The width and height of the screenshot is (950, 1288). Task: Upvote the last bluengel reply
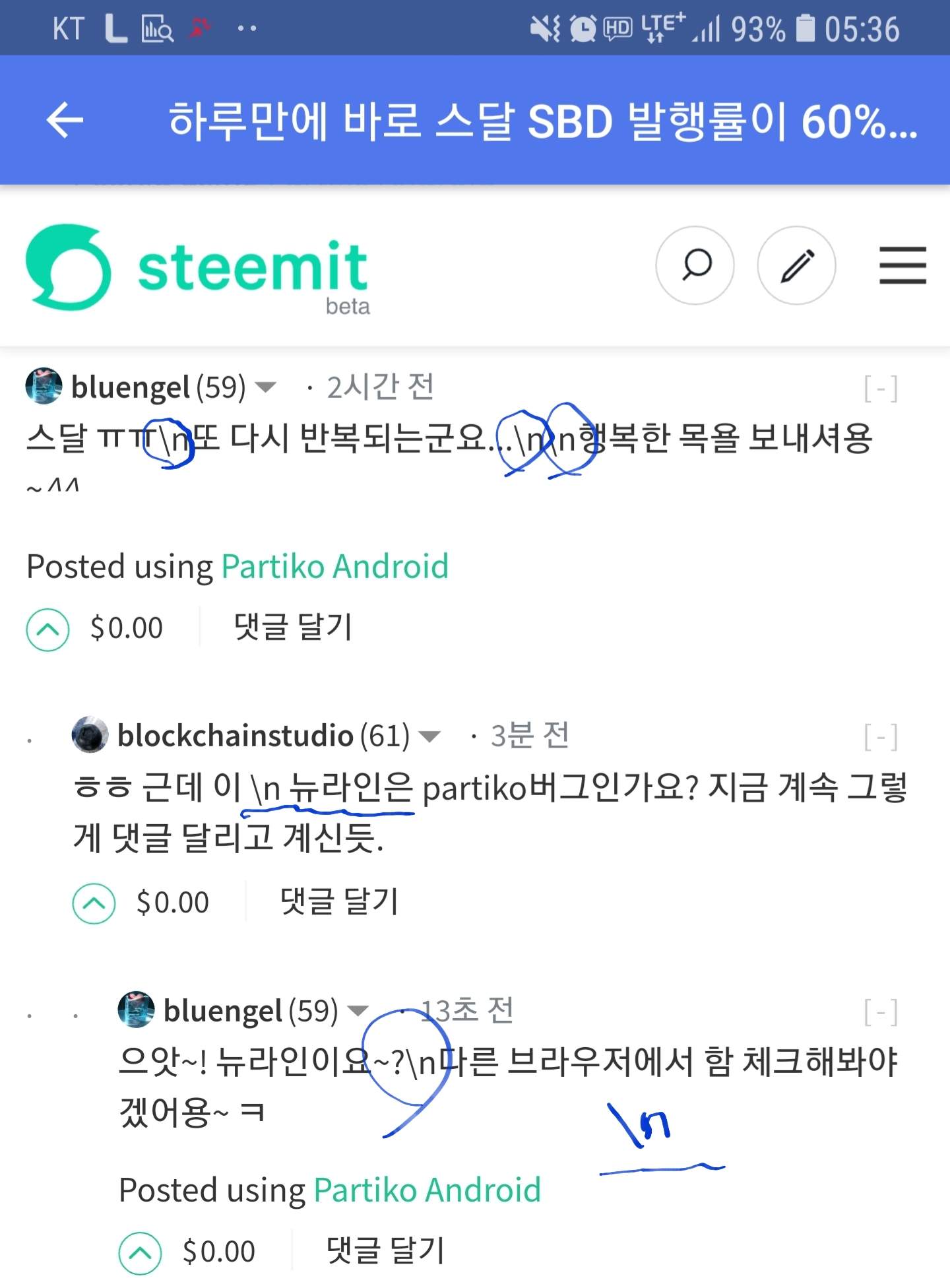140,1252
